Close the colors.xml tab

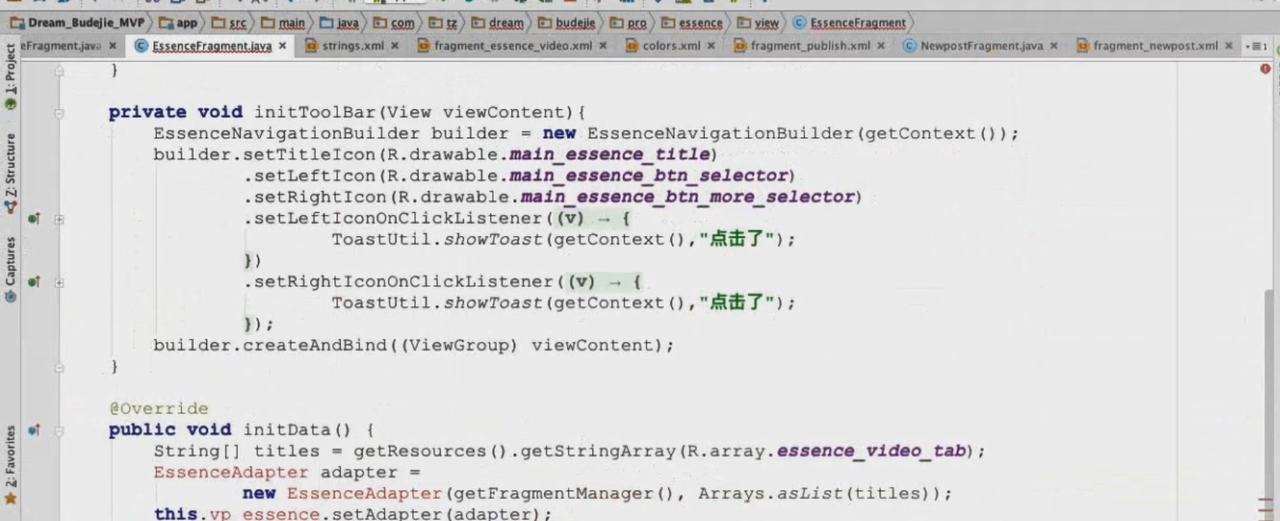pyautogui.click(x=711, y=46)
